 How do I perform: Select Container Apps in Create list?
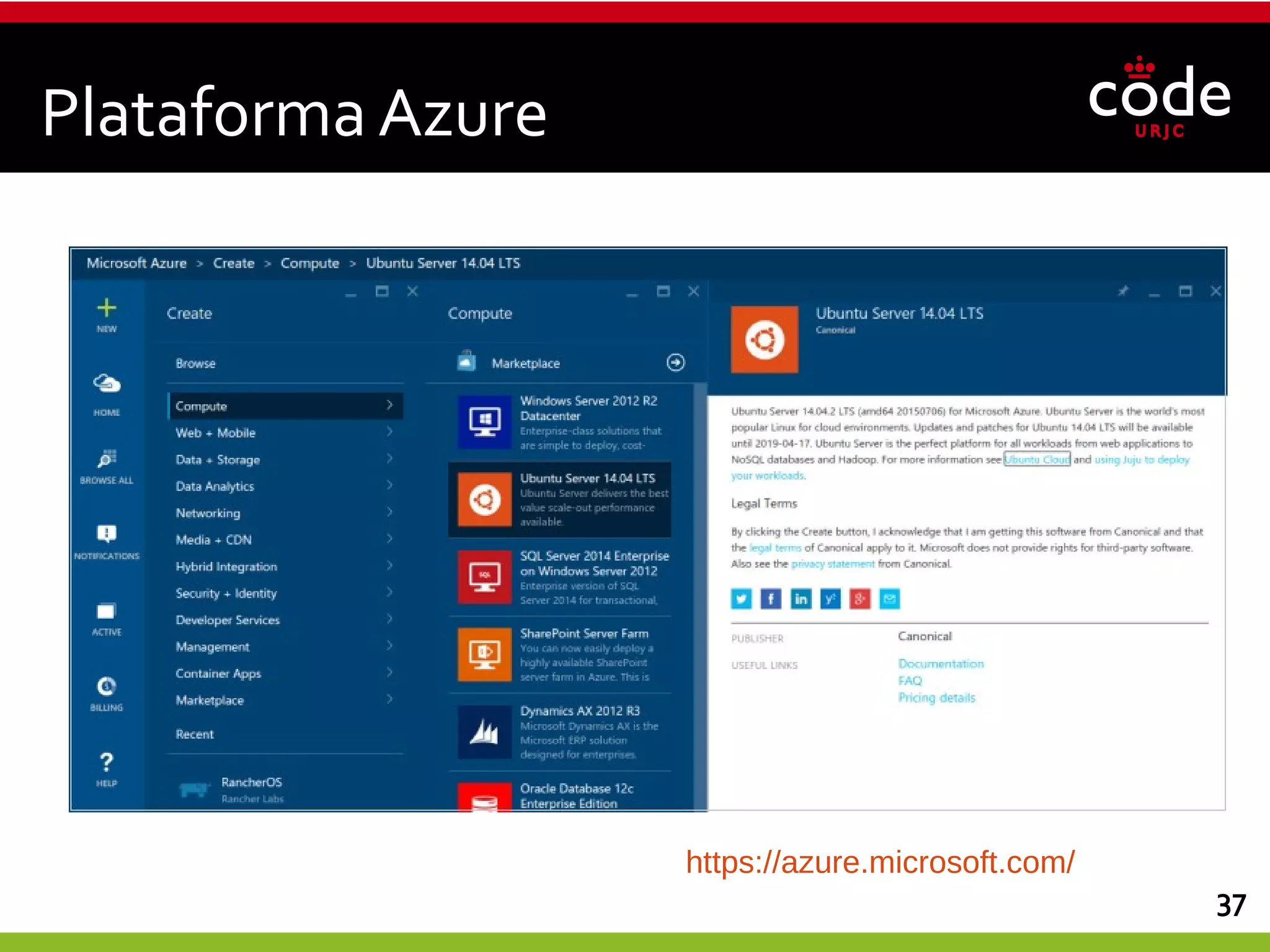pyautogui.click(x=285, y=673)
